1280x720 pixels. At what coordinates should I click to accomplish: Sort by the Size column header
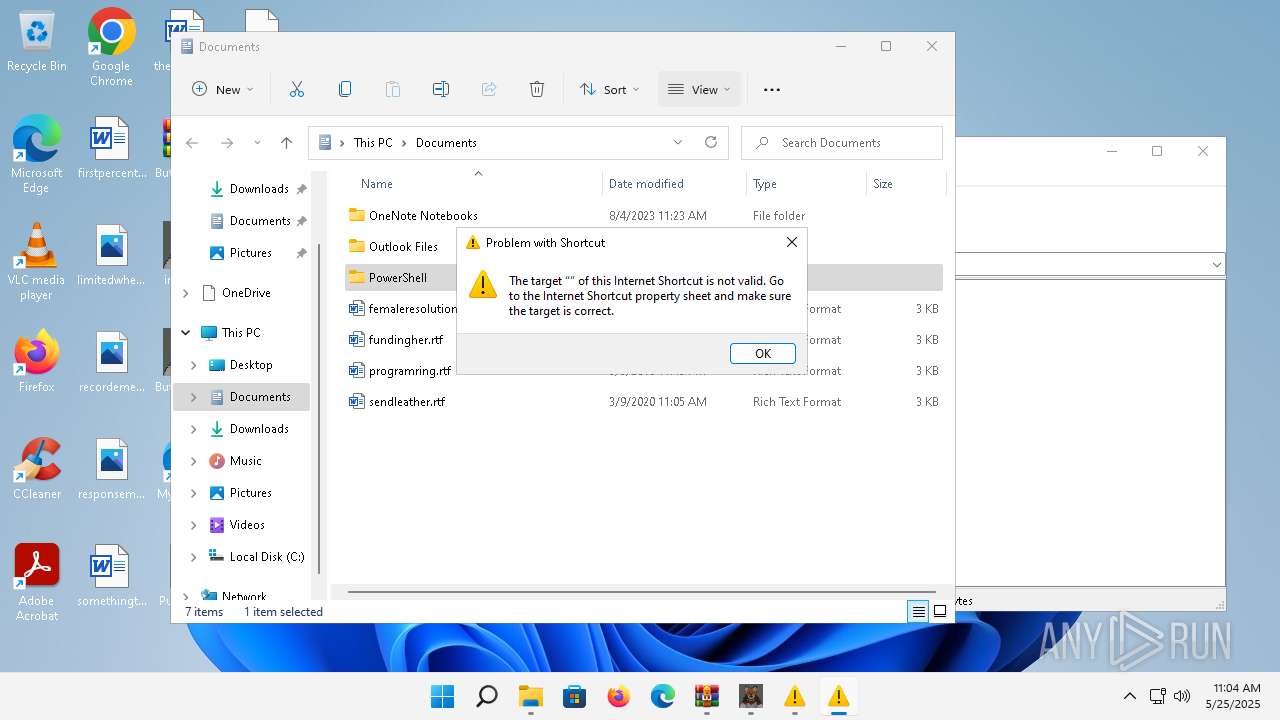coord(883,184)
